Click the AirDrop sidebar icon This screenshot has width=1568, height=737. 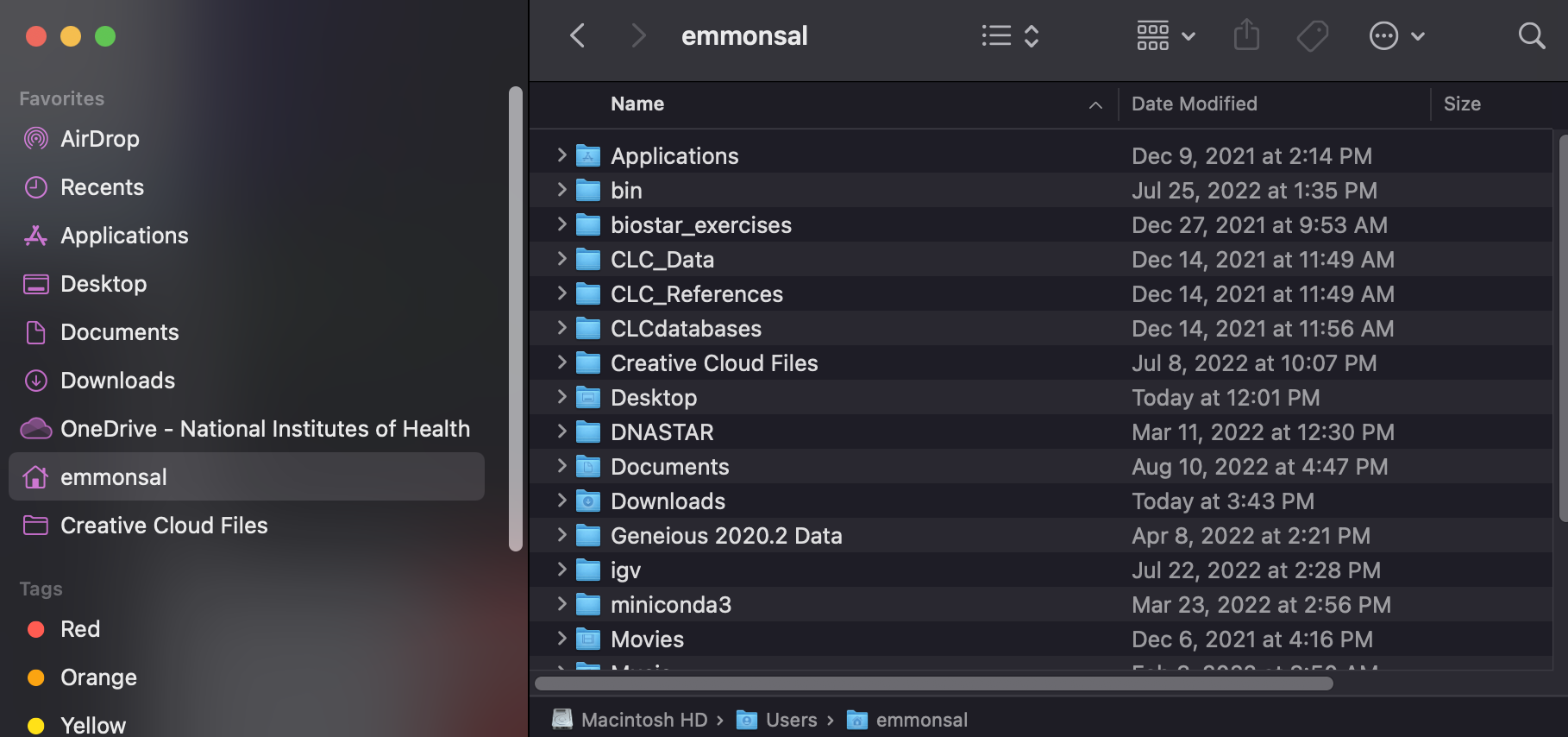[x=35, y=139]
